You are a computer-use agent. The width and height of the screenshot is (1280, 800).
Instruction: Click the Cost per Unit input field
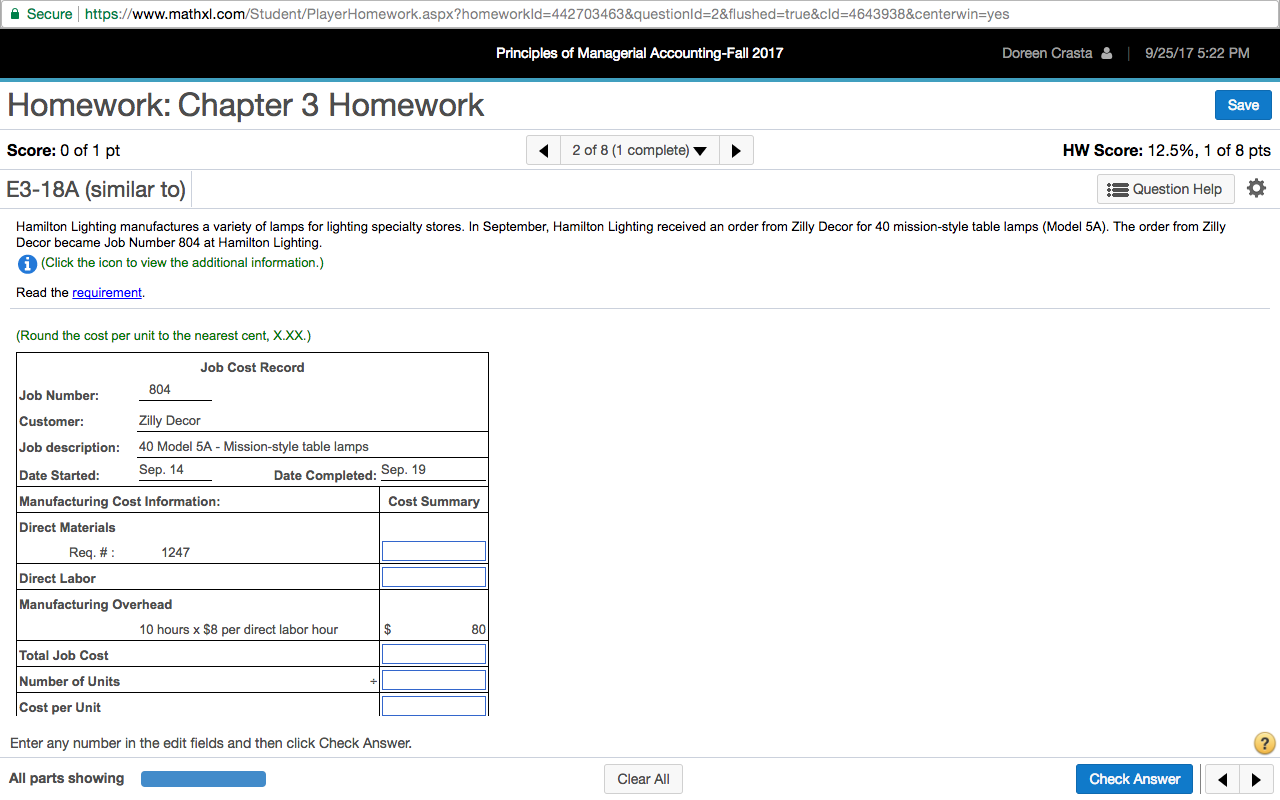[x=434, y=706]
